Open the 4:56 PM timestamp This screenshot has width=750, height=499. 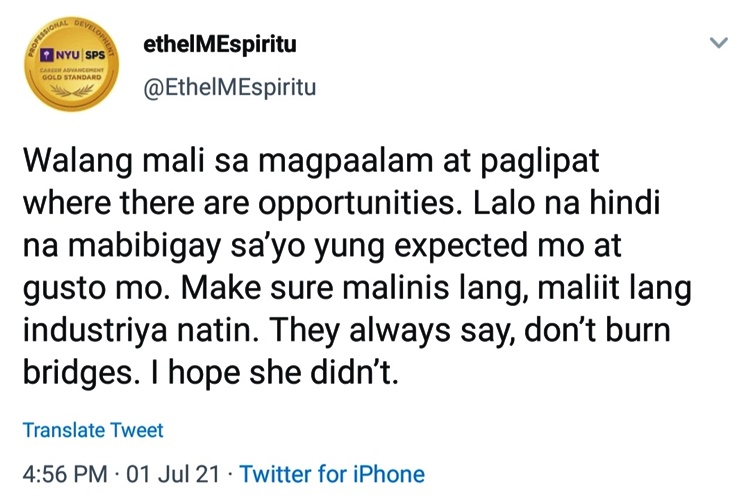[65, 474]
